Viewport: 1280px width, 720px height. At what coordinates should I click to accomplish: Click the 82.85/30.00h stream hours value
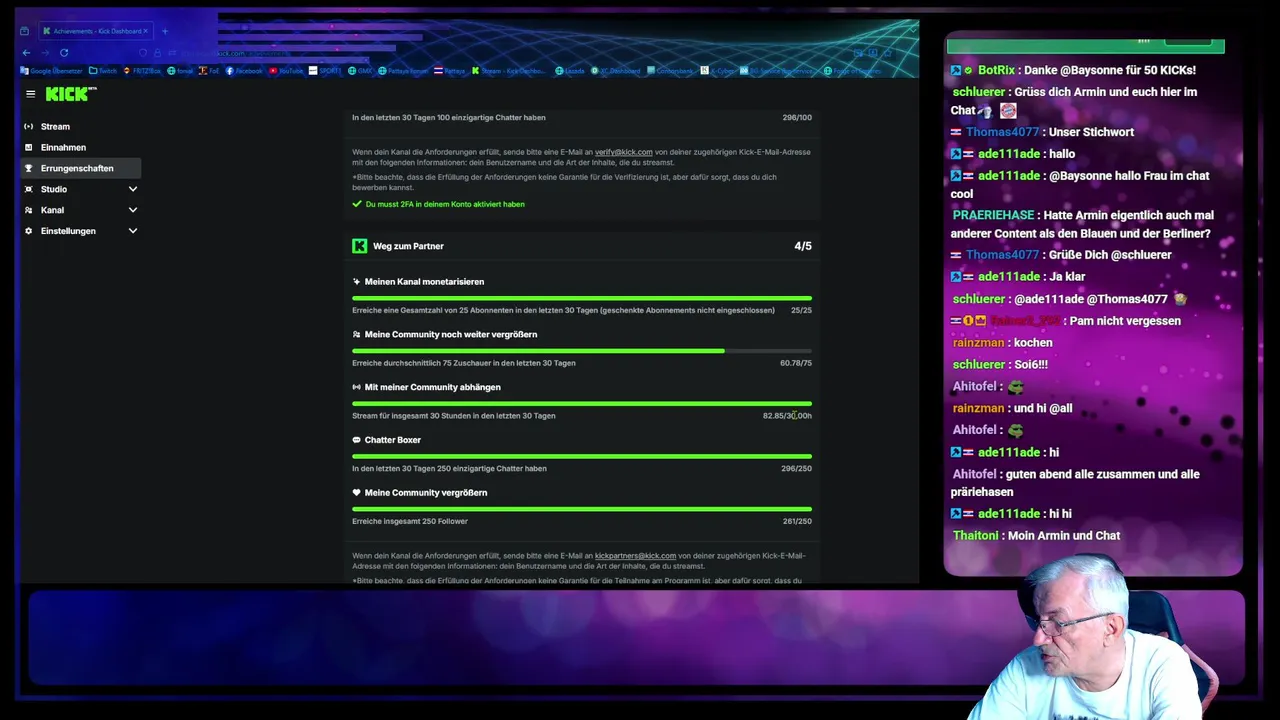coord(787,416)
